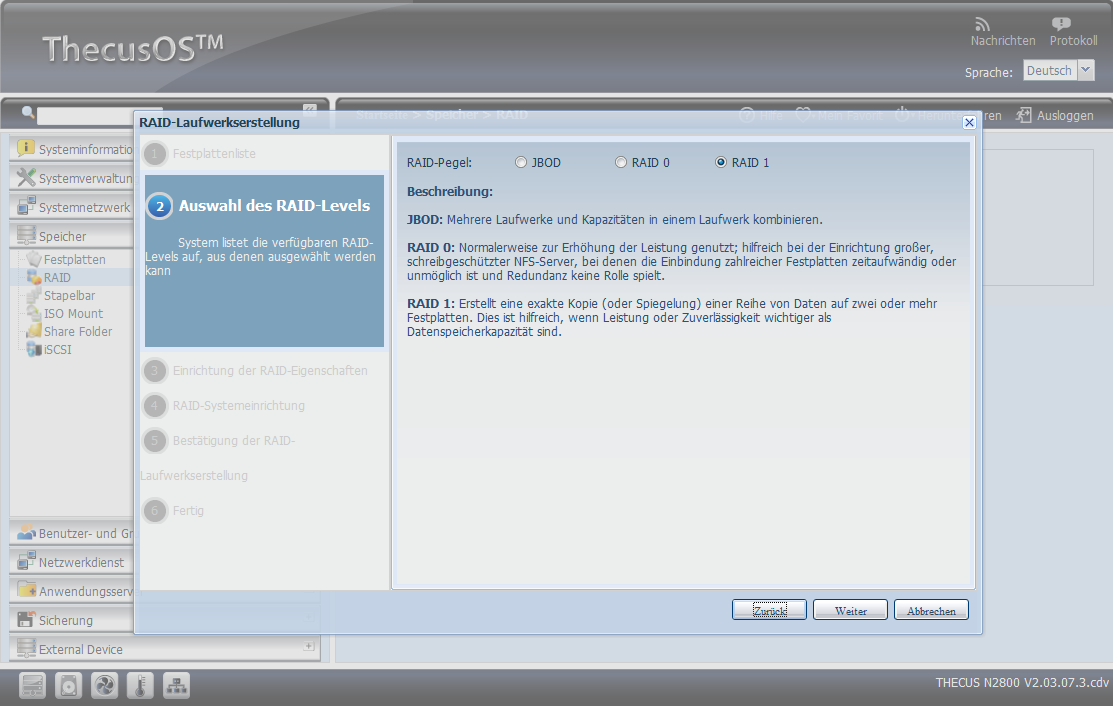
Task: Click the Systeminformation info icon
Action: [x=26, y=148]
